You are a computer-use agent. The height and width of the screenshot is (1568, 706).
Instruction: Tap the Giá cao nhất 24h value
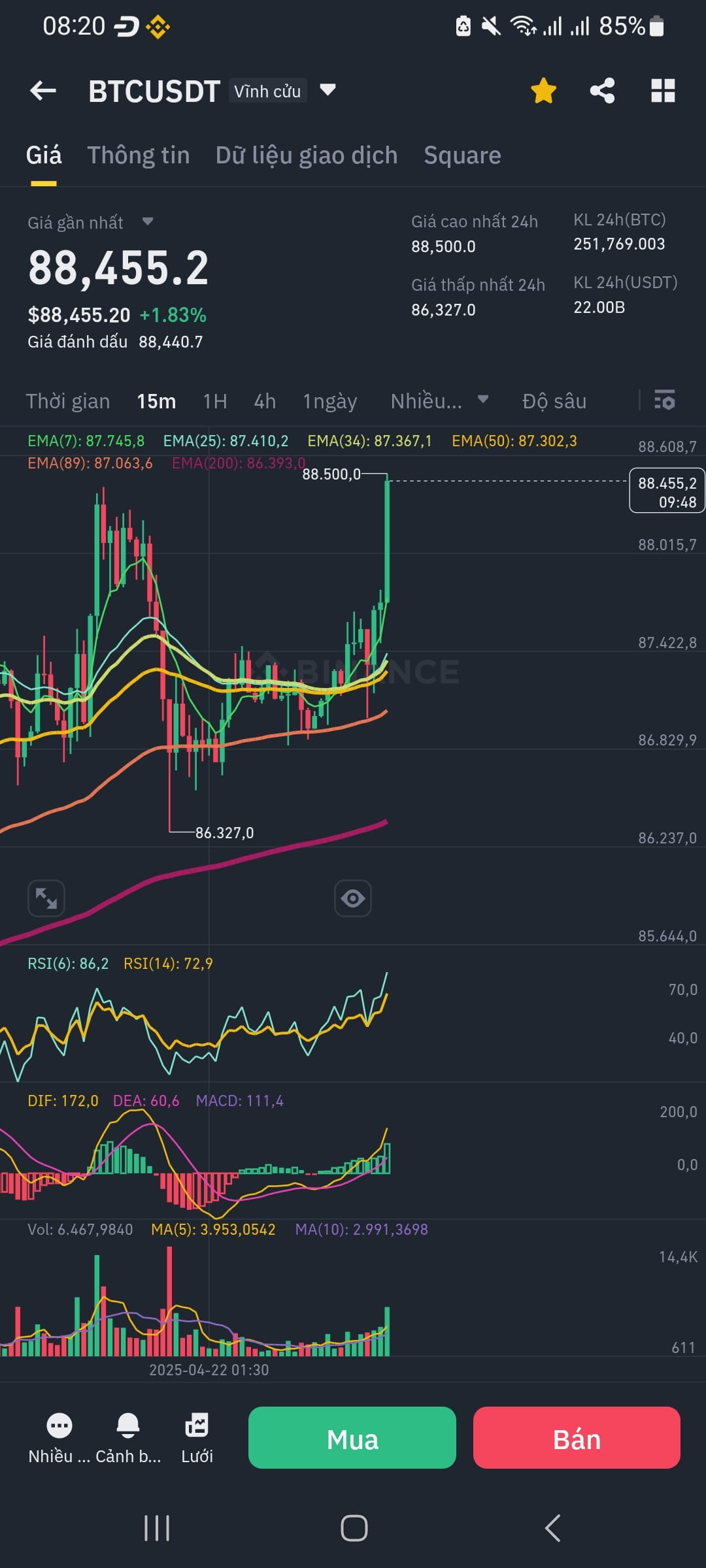tap(443, 246)
